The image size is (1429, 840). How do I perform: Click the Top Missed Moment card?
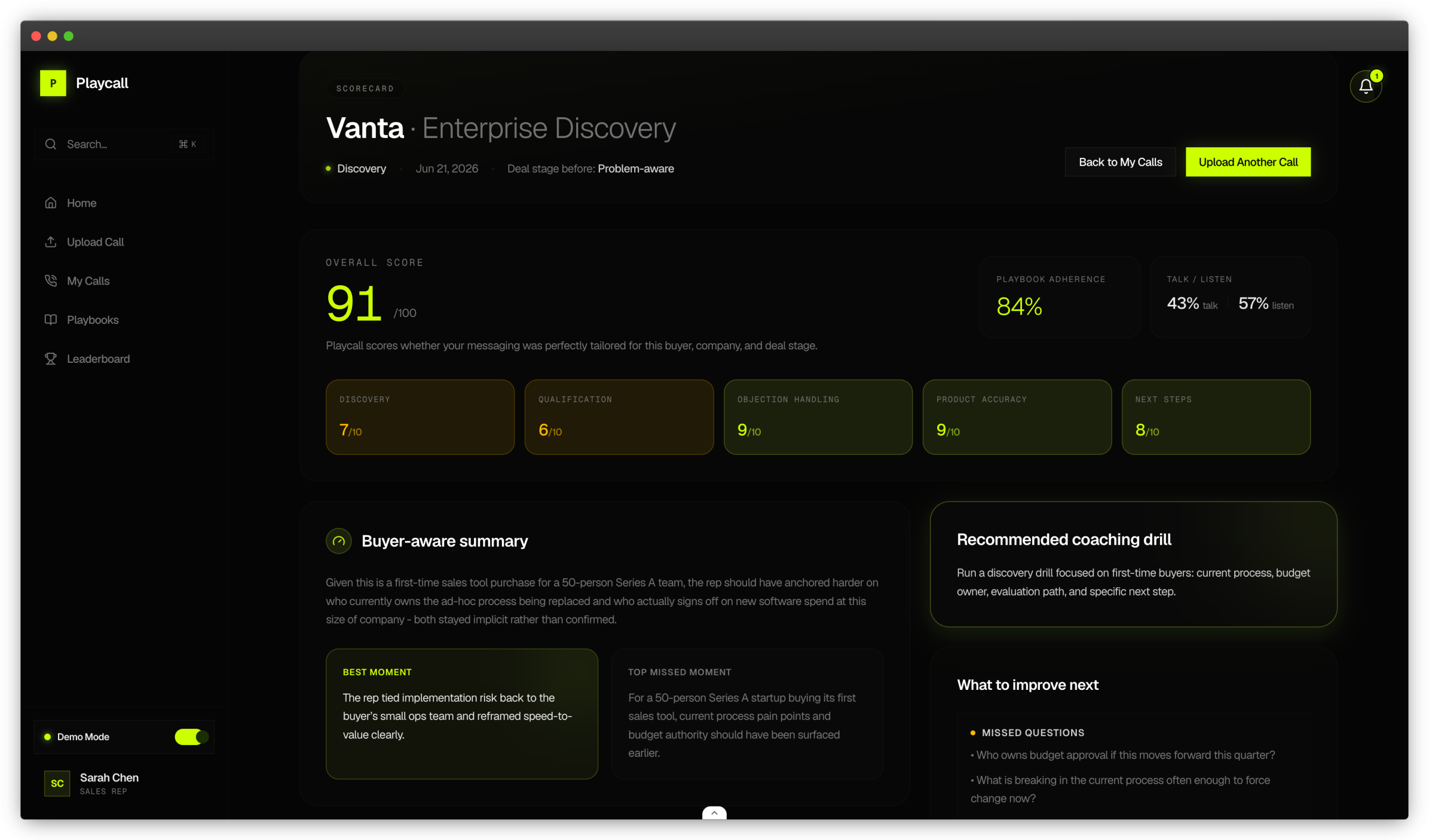[747, 713]
